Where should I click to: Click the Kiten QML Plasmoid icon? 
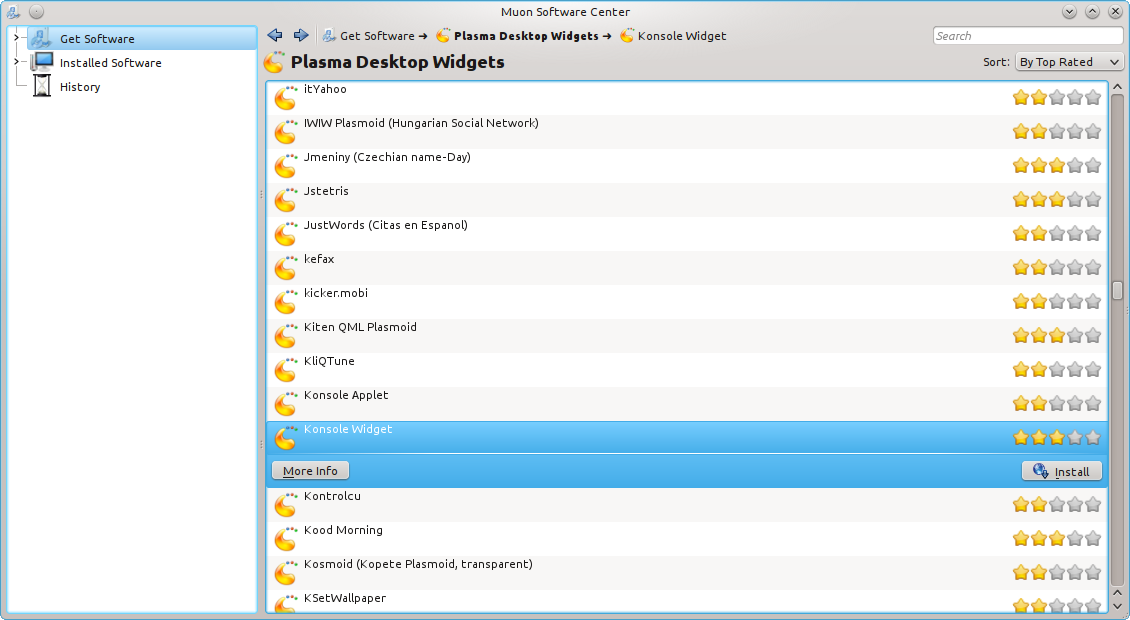[x=286, y=335]
